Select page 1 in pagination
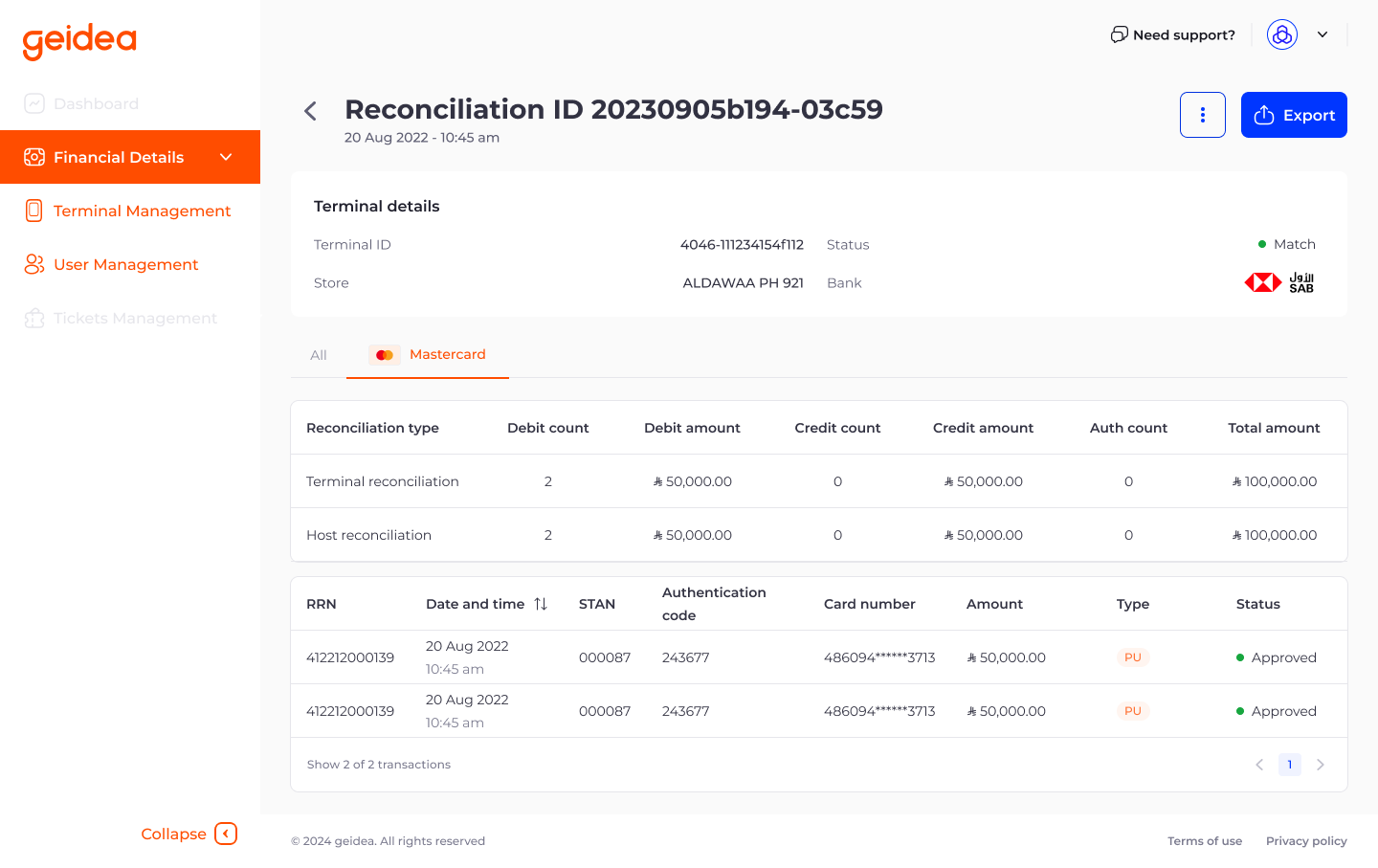 click(x=1290, y=765)
